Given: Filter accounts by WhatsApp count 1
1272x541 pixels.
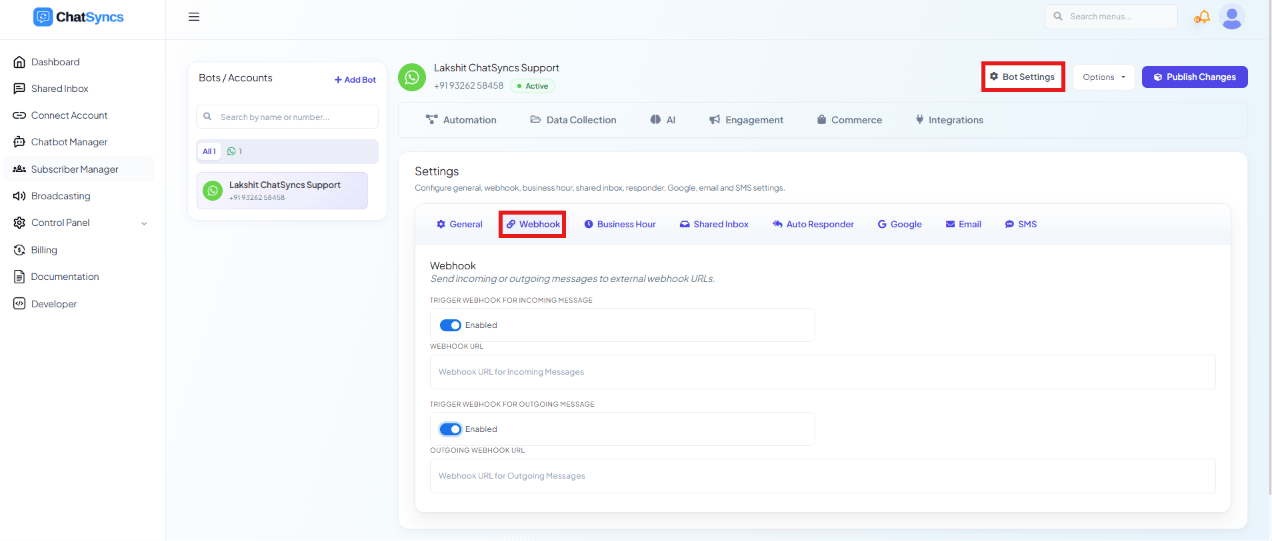Looking at the screenshot, I should coord(235,151).
